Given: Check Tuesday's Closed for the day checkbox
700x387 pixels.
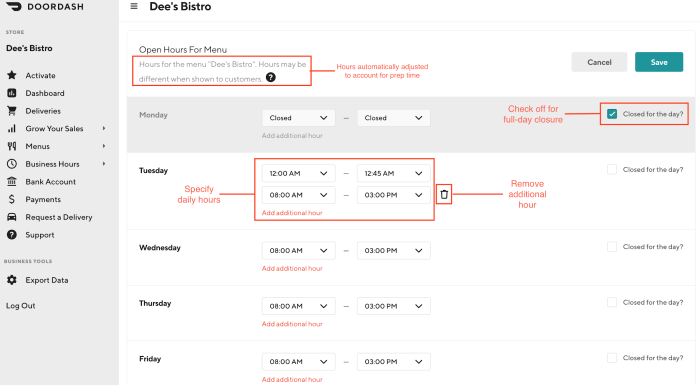Looking at the screenshot, I should 612,170.
